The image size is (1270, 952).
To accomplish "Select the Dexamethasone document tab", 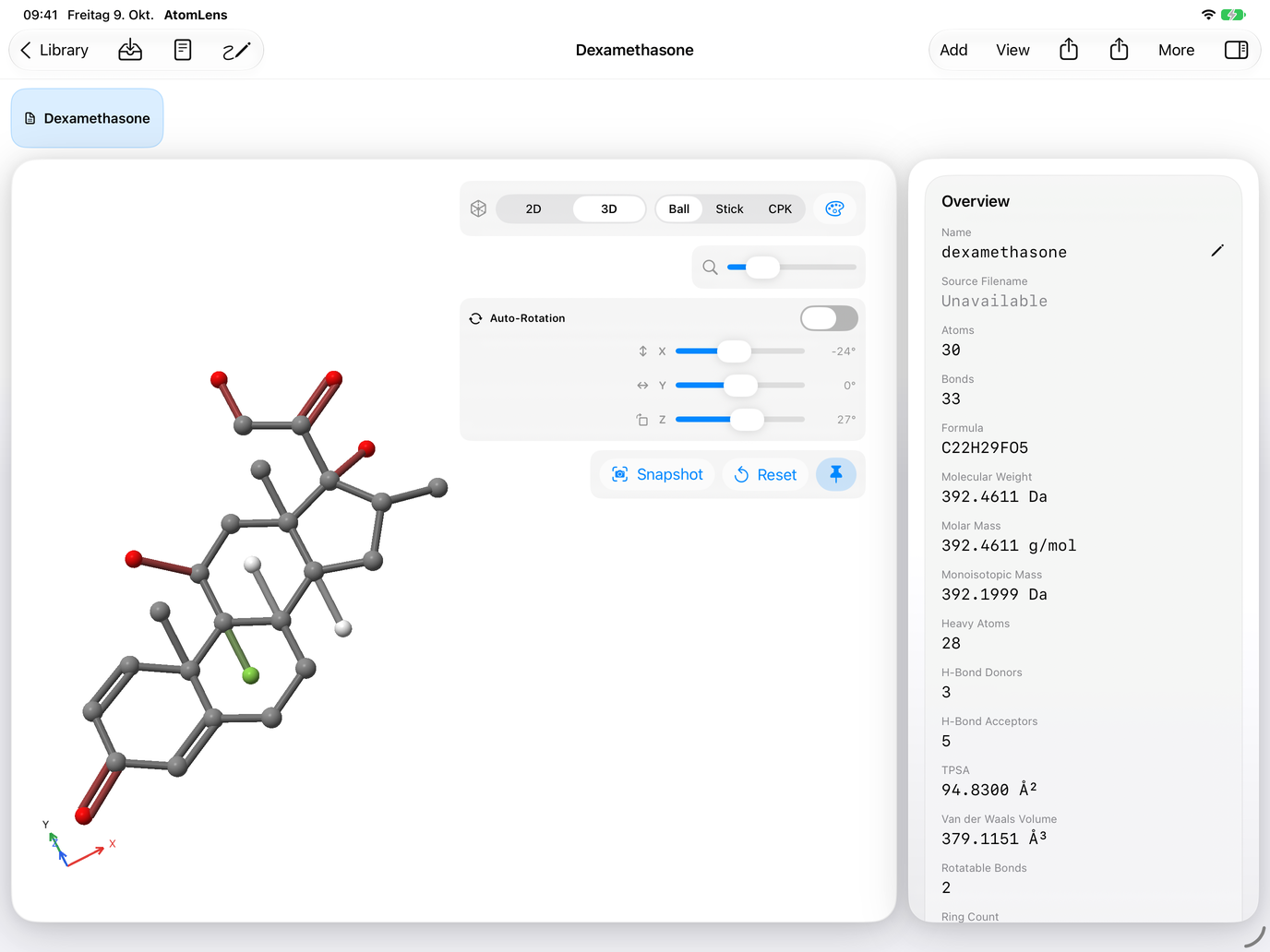I will 88,118.
